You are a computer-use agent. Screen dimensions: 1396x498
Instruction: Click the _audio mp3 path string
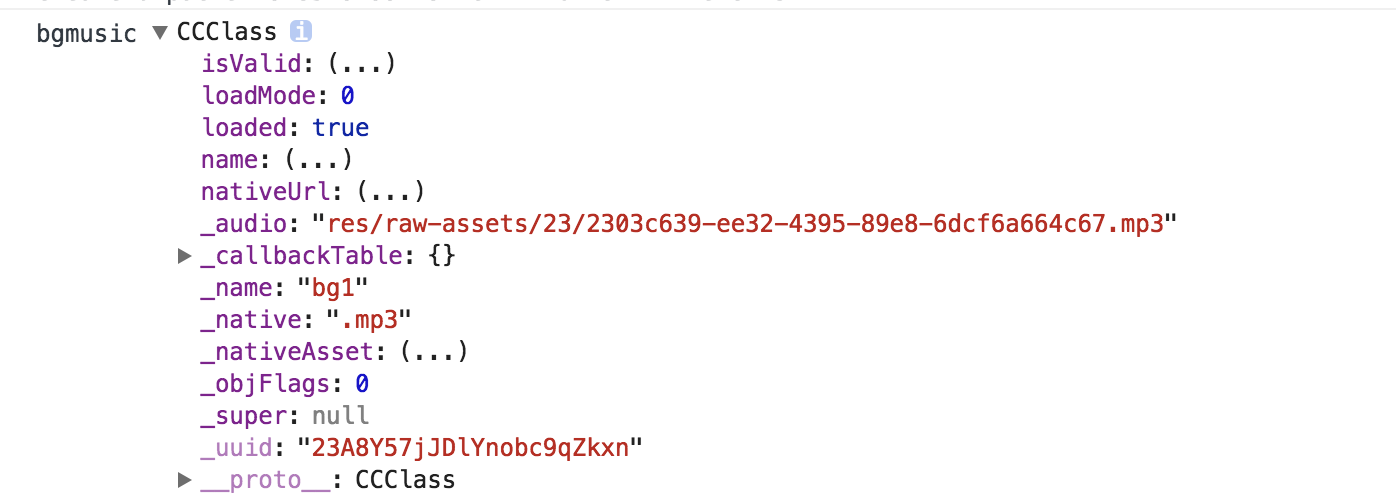point(745,224)
